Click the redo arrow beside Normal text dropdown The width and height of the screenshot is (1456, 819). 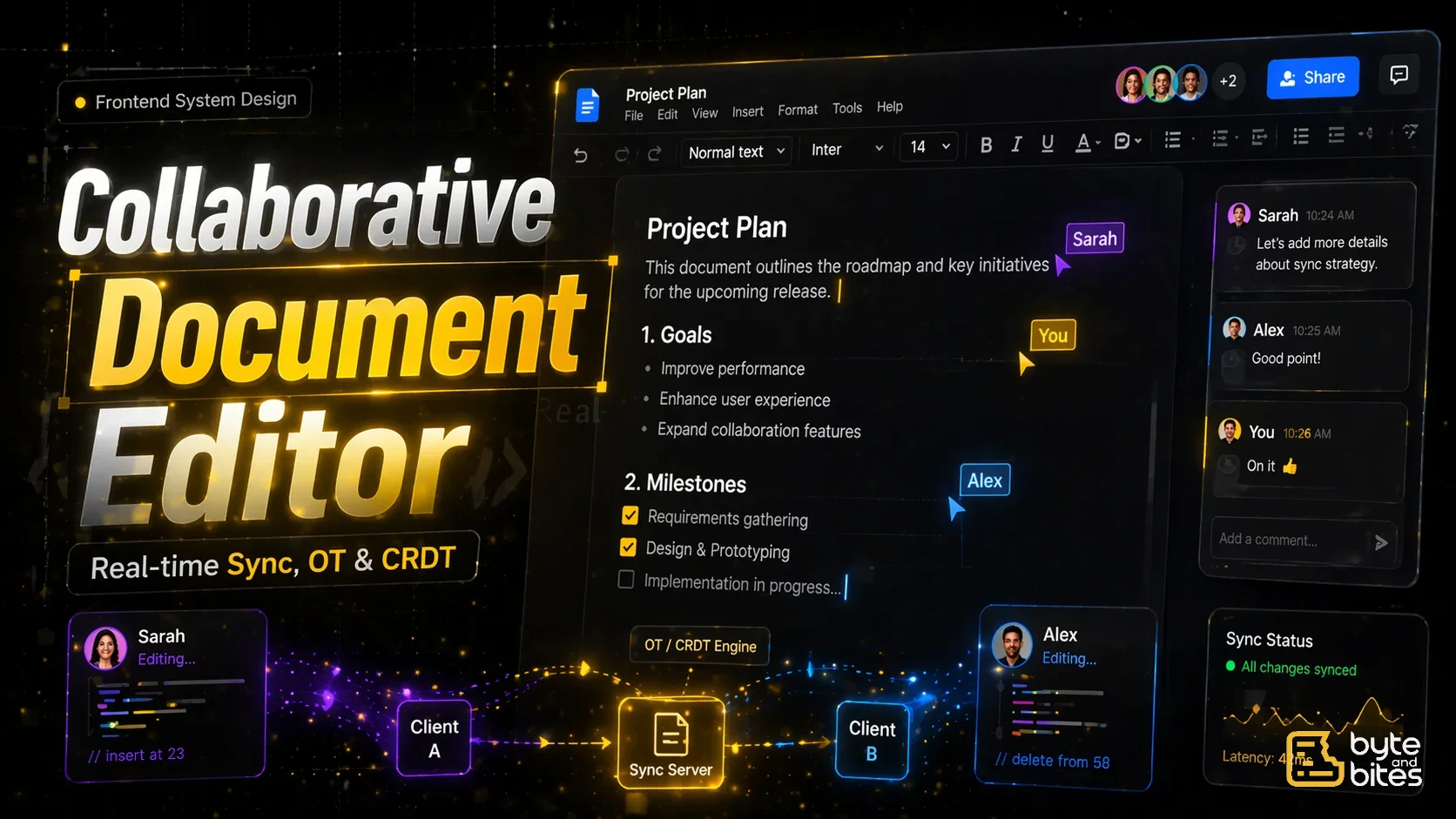point(655,154)
